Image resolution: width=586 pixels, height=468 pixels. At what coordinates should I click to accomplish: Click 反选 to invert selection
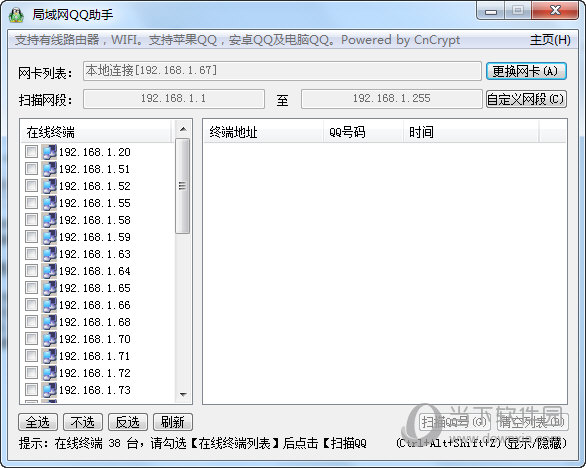tap(128, 422)
